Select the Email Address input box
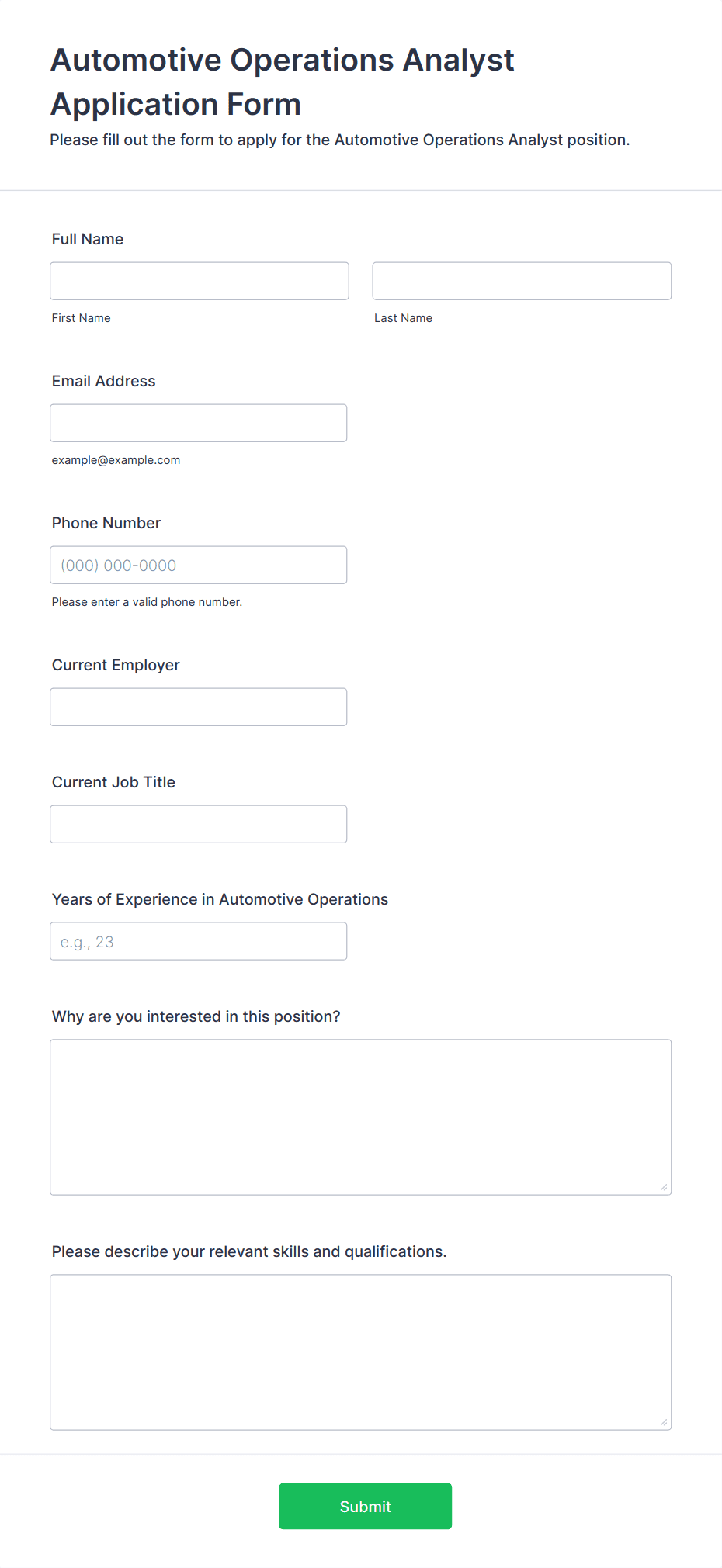Screen dimensions: 722x1568 pos(199,423)
